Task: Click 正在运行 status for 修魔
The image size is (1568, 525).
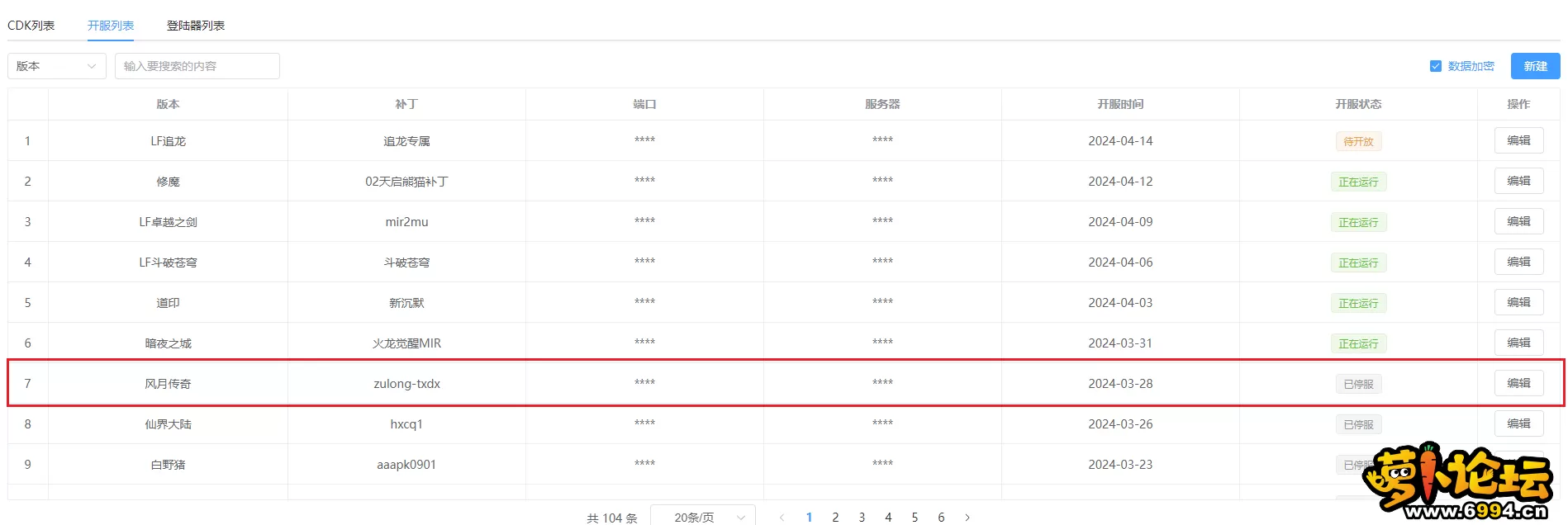Action: tap(1359, 182)
